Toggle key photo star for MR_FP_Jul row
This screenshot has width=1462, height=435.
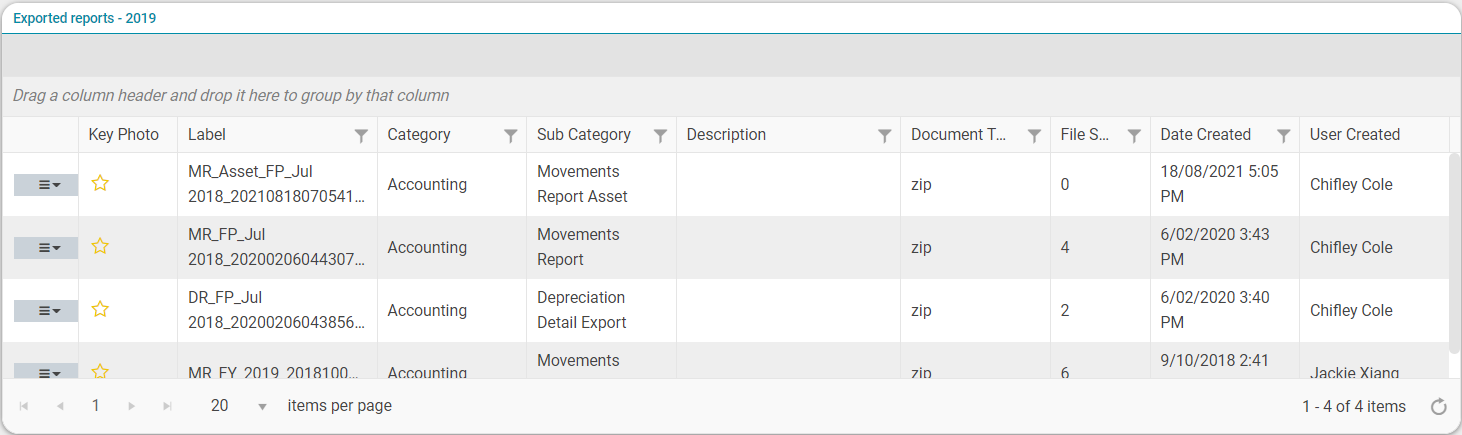click(x=100, y=247)
